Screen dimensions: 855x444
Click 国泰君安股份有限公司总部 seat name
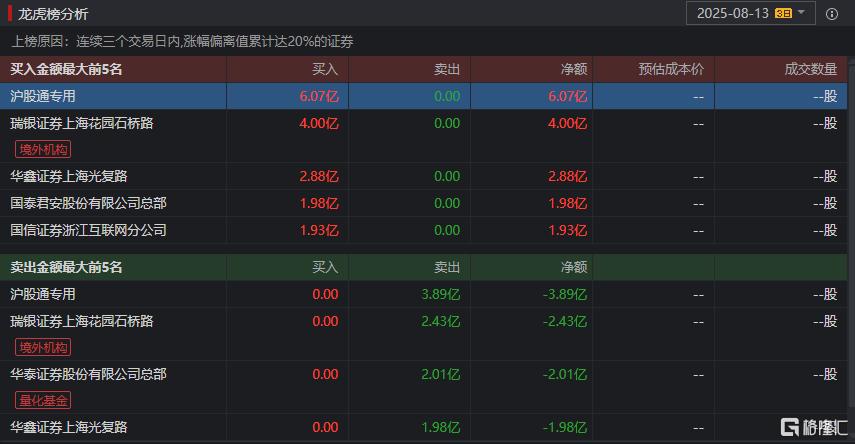coord(88,203)
